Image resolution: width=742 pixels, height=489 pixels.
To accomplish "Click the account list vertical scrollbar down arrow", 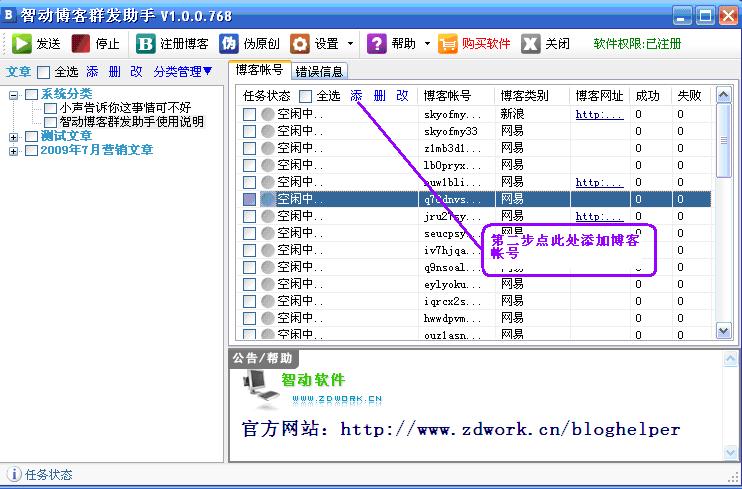I will click(x=724, y=330).
